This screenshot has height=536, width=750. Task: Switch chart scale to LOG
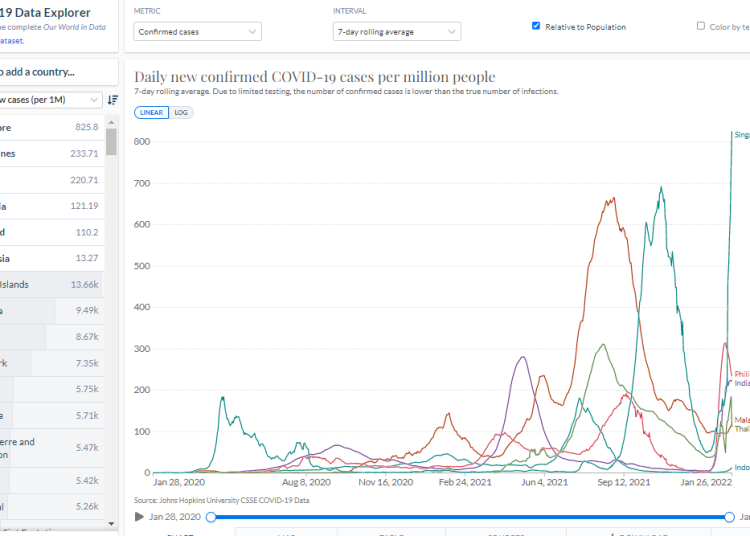click(x=181, y=112)
